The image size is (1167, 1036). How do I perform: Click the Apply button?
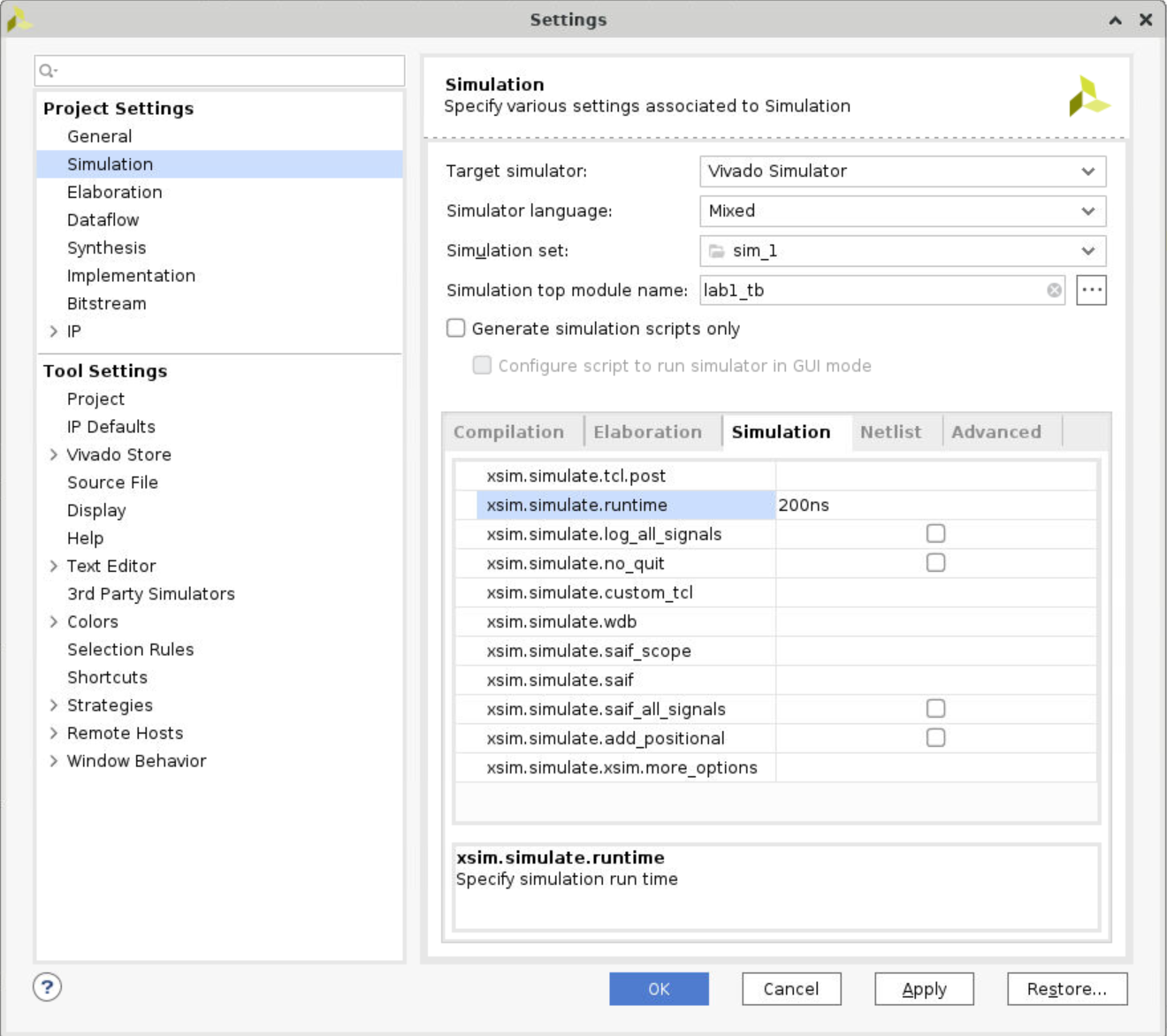[x=924, y=989]
